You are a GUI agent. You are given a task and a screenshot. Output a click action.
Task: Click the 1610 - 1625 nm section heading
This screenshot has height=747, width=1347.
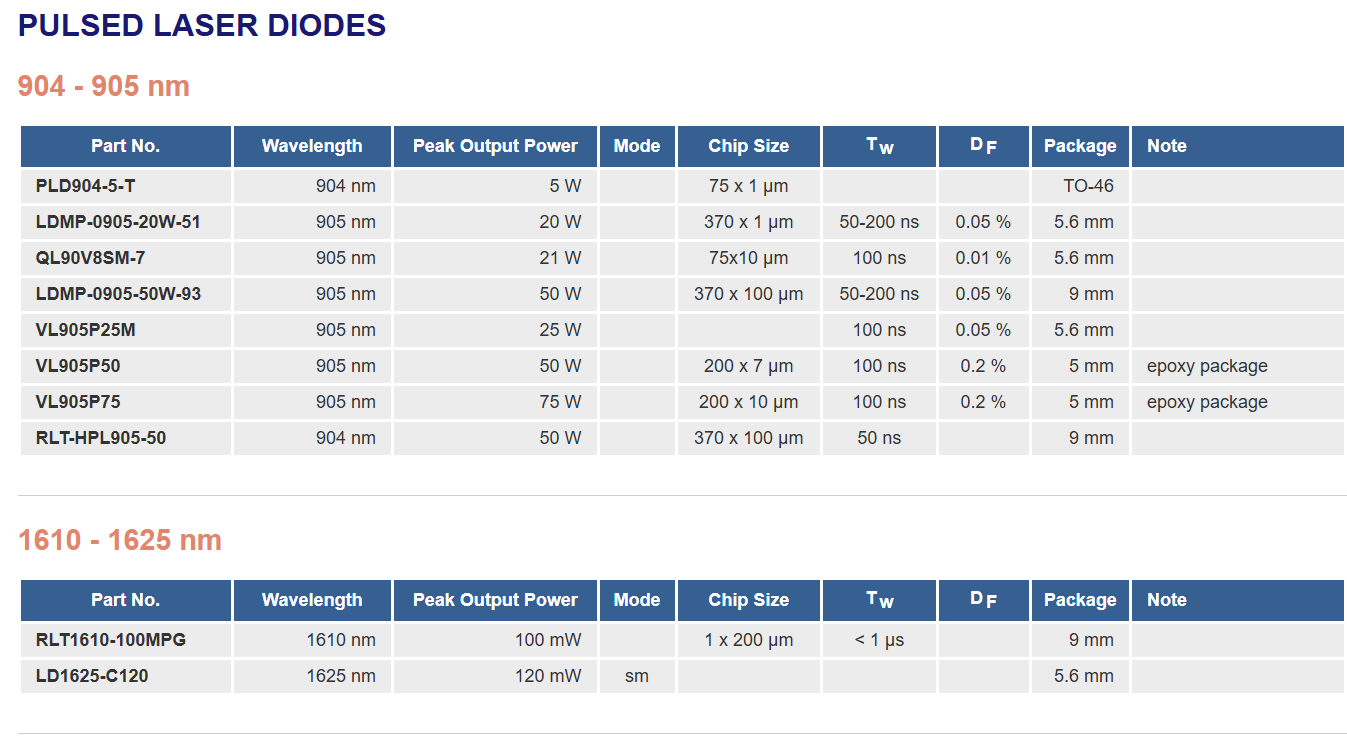tap(120, 540)
